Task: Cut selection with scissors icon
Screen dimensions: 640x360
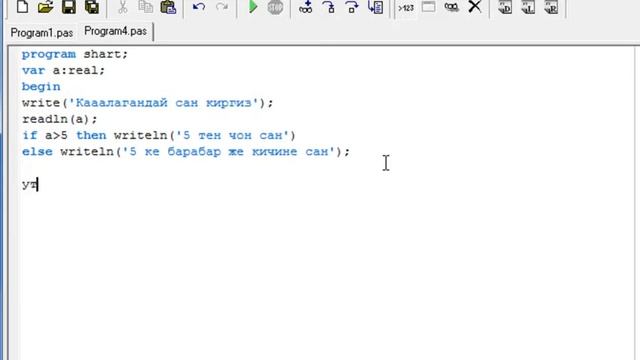Action: click(122, 7)
